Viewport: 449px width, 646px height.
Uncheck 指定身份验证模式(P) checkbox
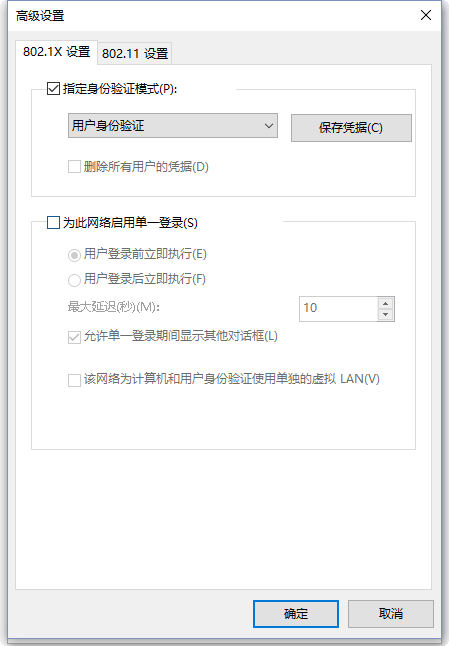point(54,89)
